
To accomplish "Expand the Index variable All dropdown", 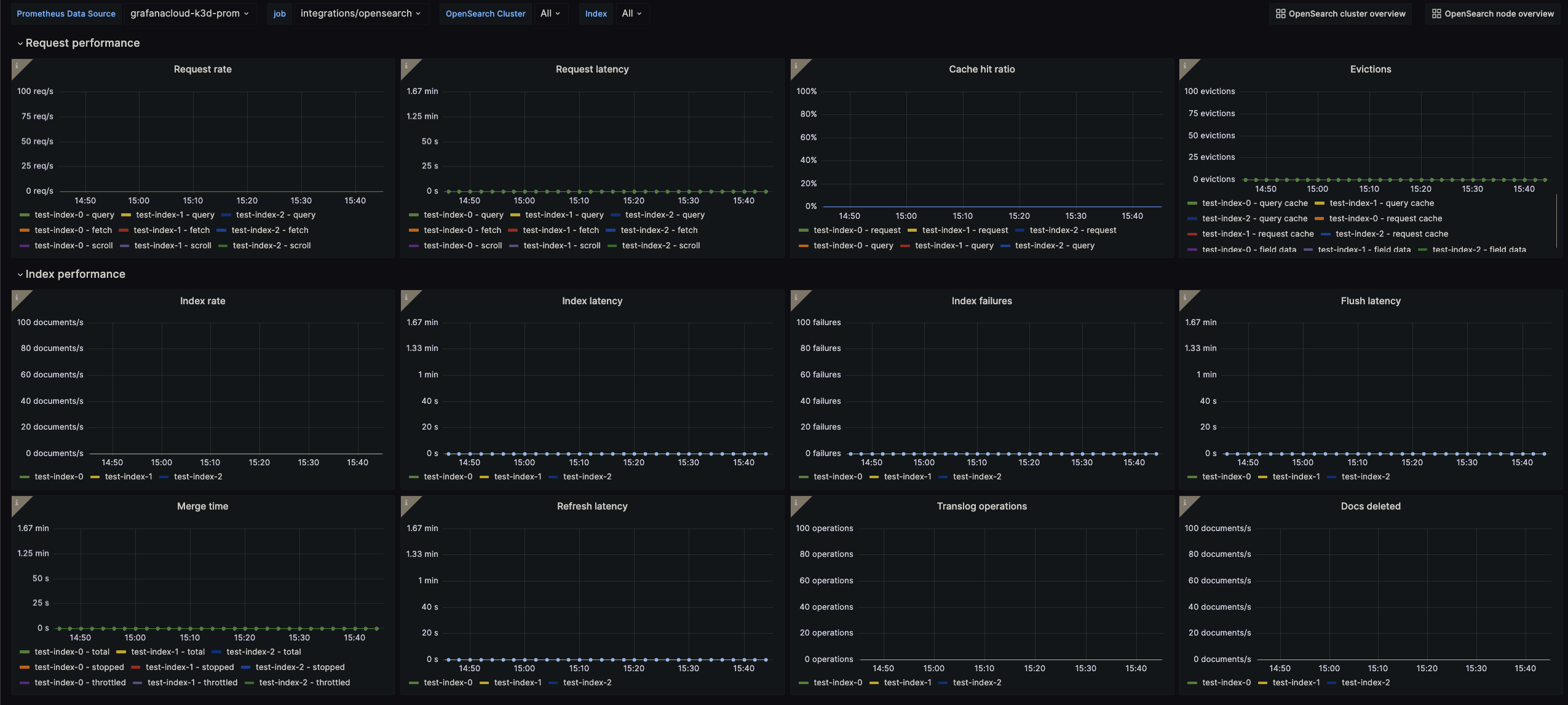I will [632, 13].
